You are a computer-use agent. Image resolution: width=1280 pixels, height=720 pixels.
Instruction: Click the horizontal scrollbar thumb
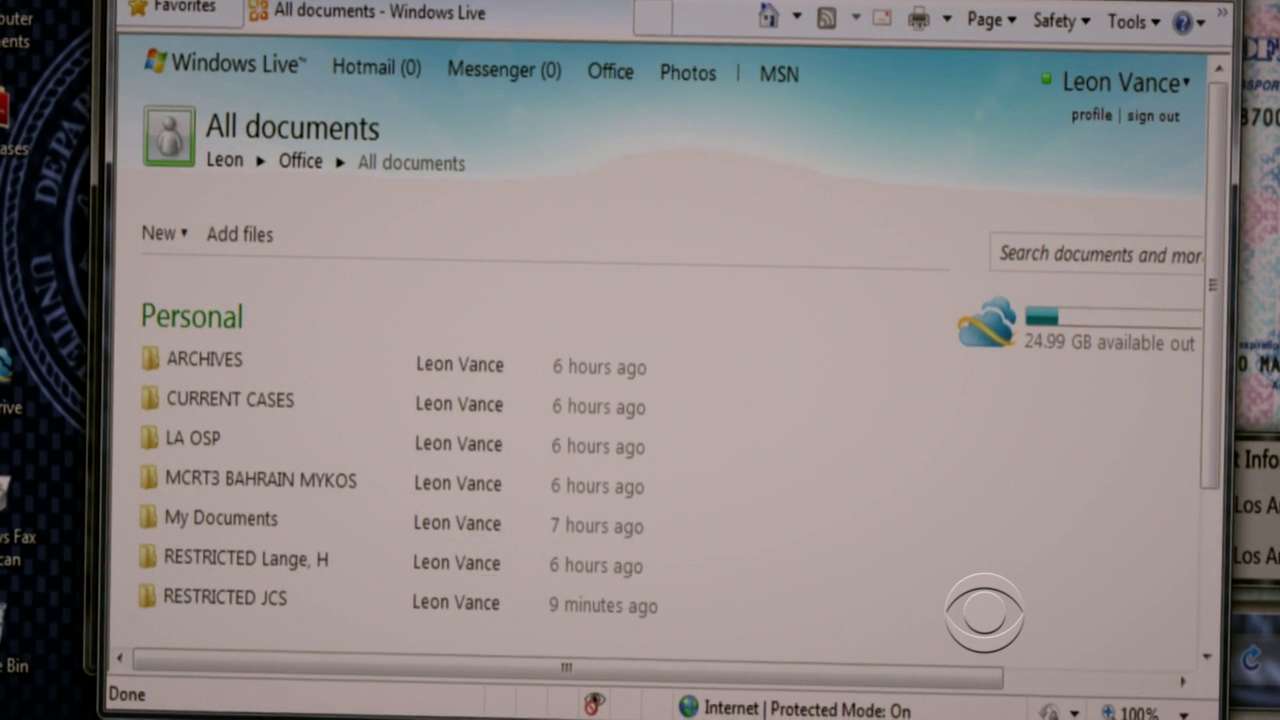[567, 668]
